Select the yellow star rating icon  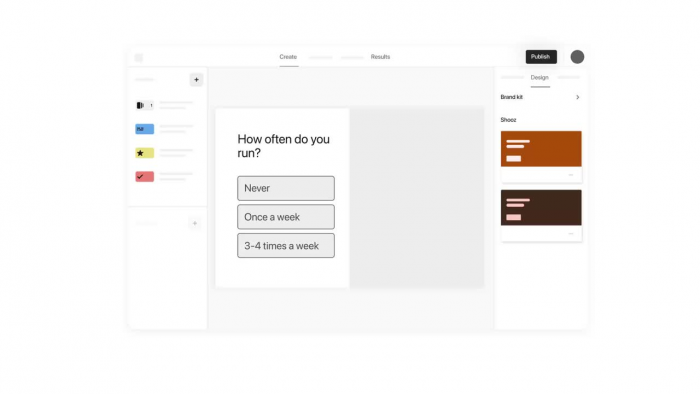[x=145, y=153]
